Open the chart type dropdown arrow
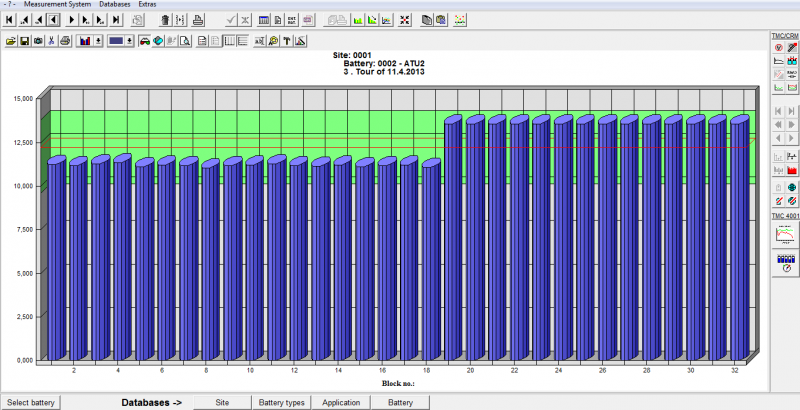Viewport: 800px width, 410px height. [x=98, y=41]
